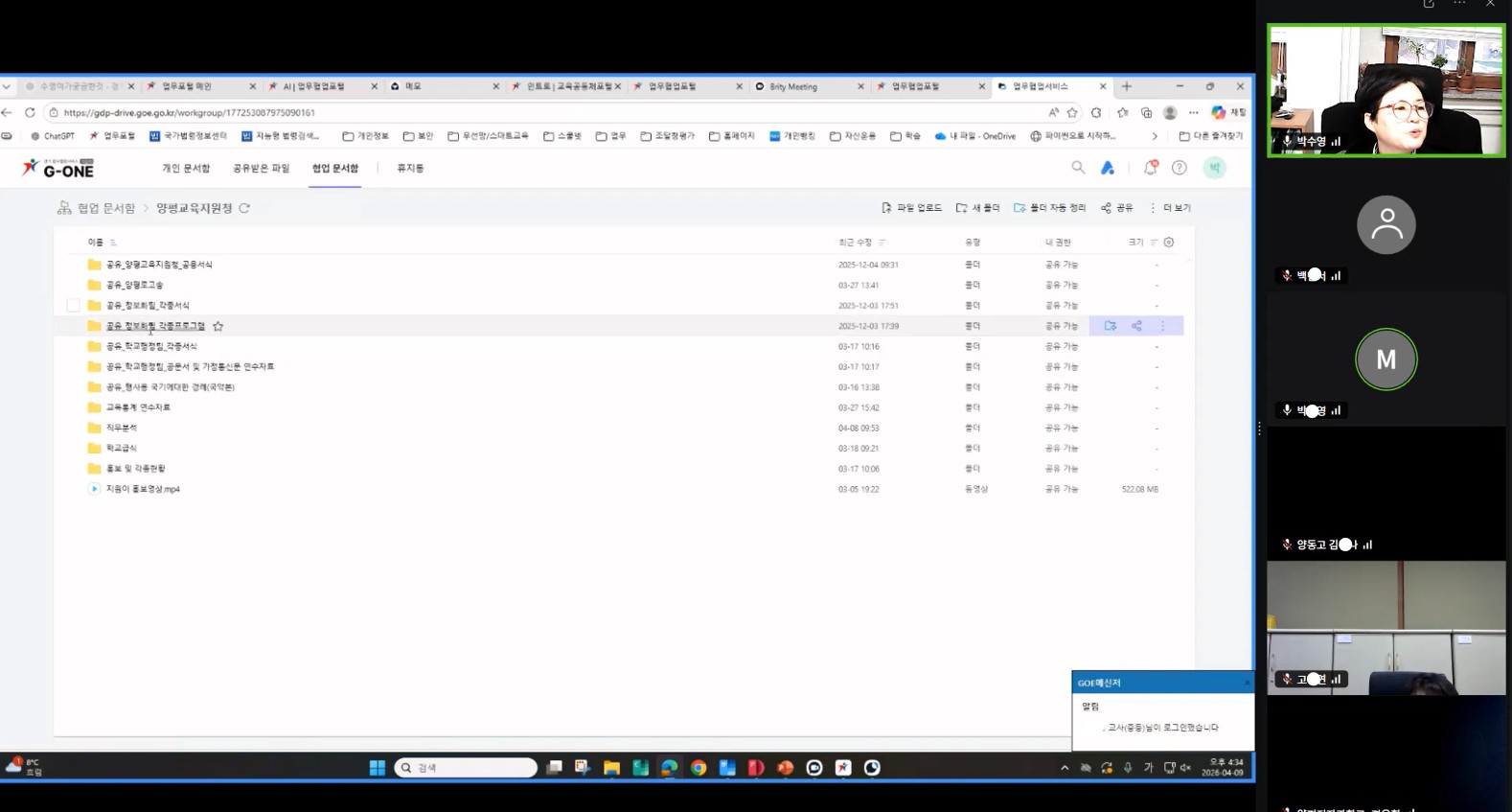Sort by the 이름 column
The width and height of the screenshot is (1512, 812).
click(x=102, y=243)
